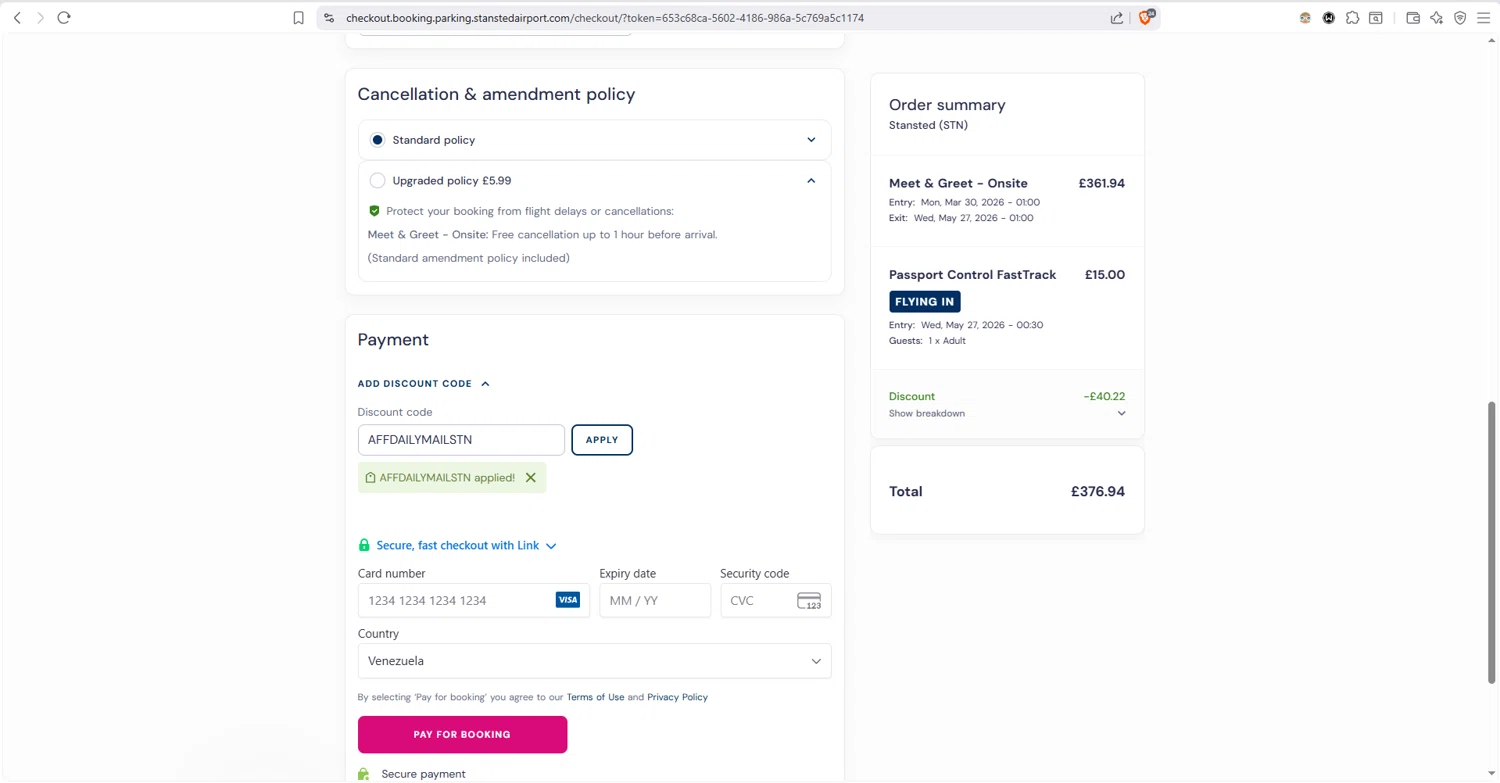
Task: Open site settings icon in address bar
Action: [x=329, y=18]
